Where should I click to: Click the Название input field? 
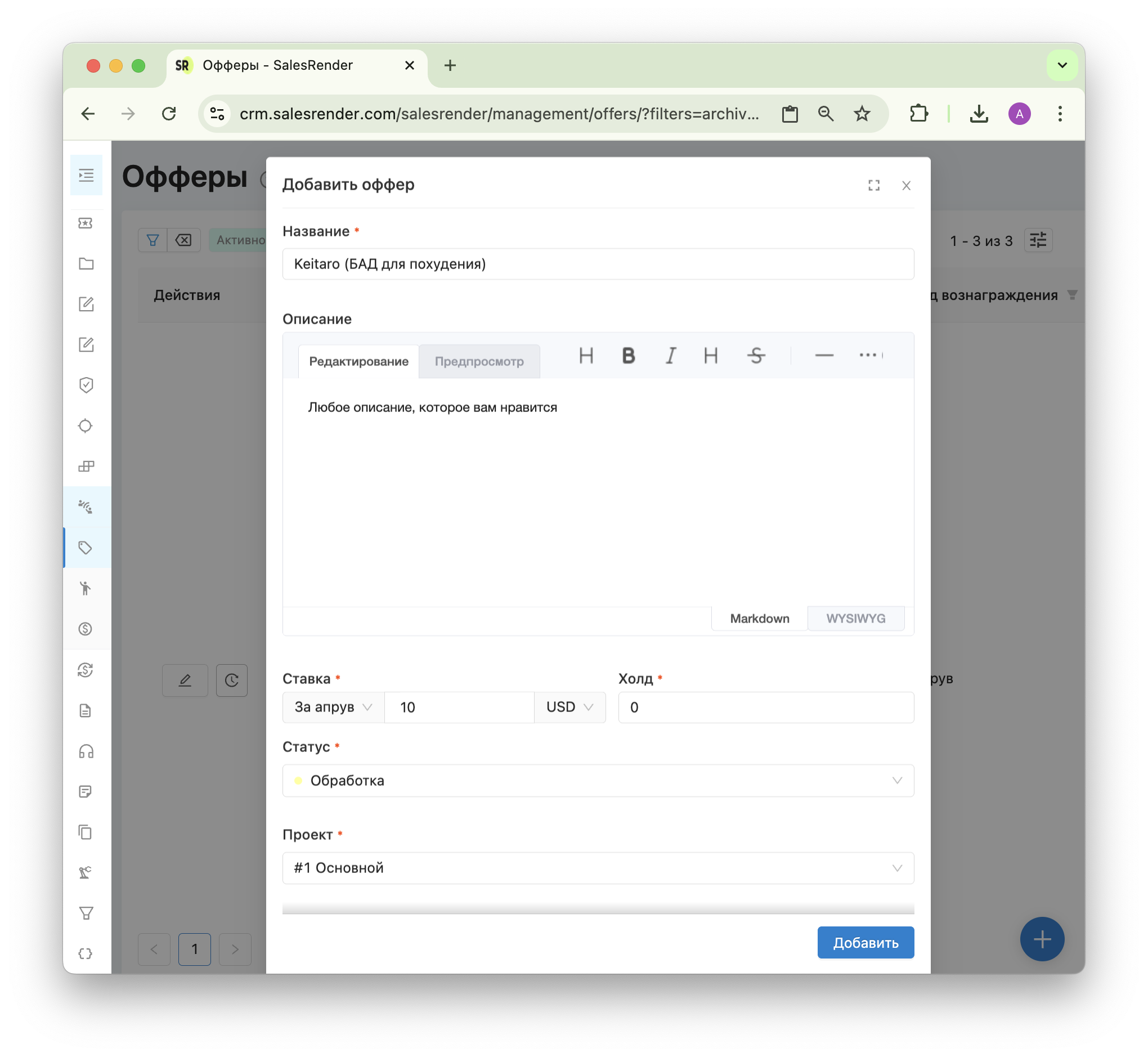(x=598, y=265)
